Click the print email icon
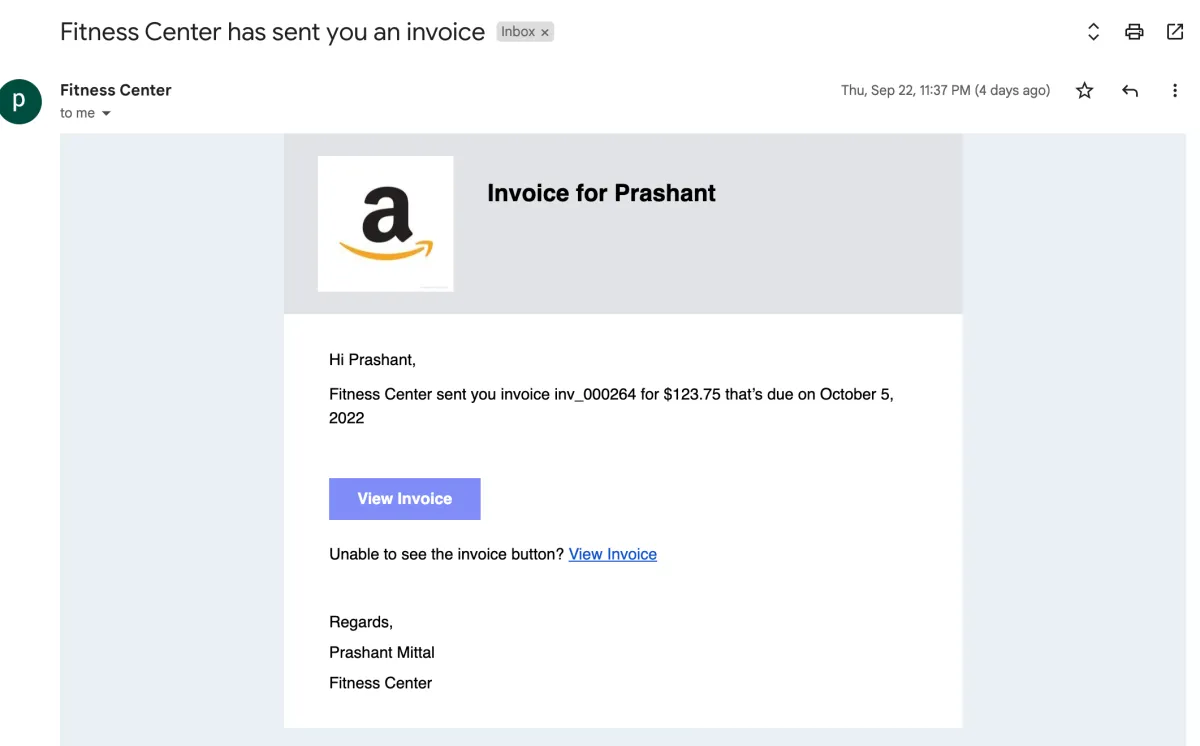The height and width of the screenshot is (746, 1200). click(1134, 32)
